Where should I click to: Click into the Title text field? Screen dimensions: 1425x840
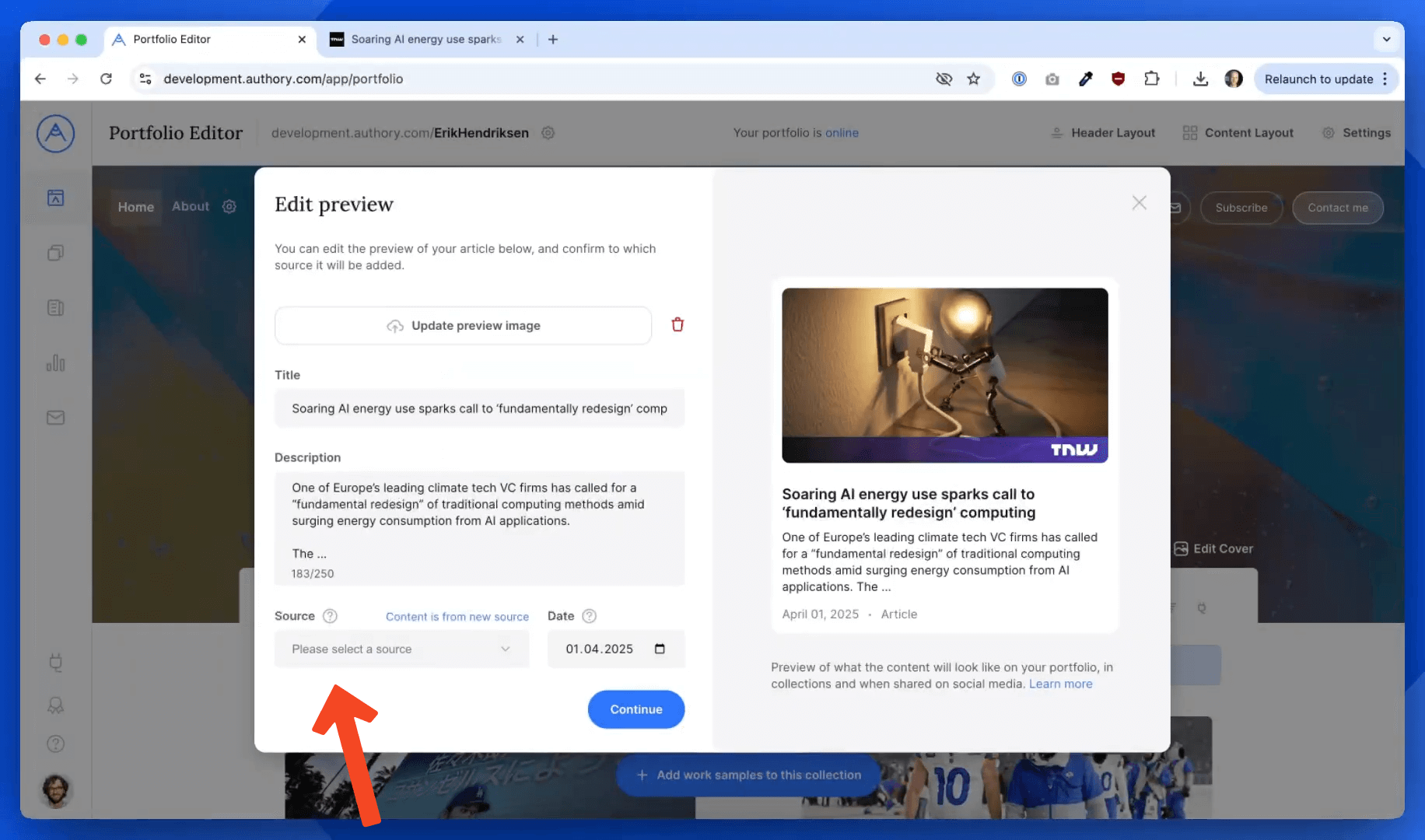[x=479, y=408]
